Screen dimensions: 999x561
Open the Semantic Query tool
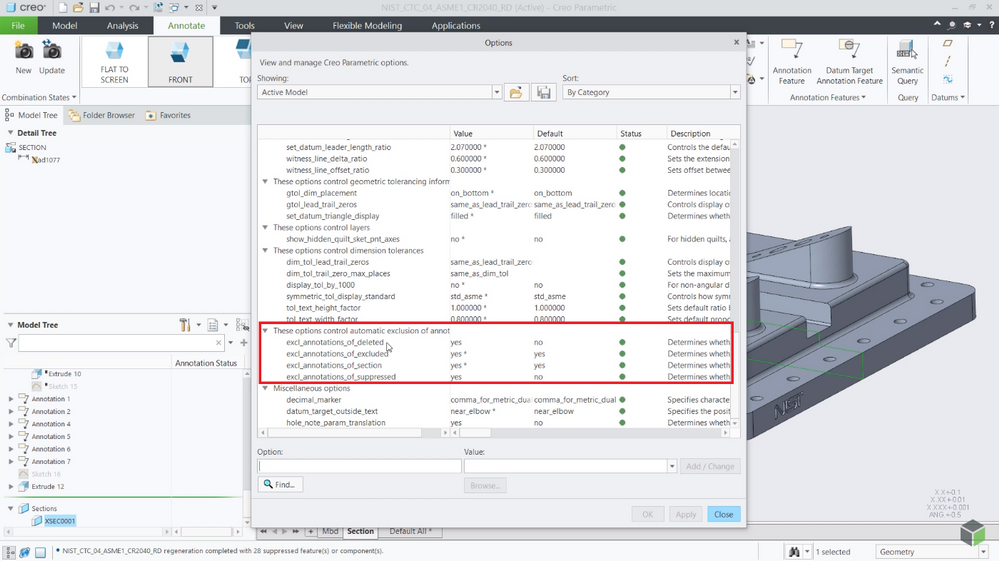(x=907, y=61)
